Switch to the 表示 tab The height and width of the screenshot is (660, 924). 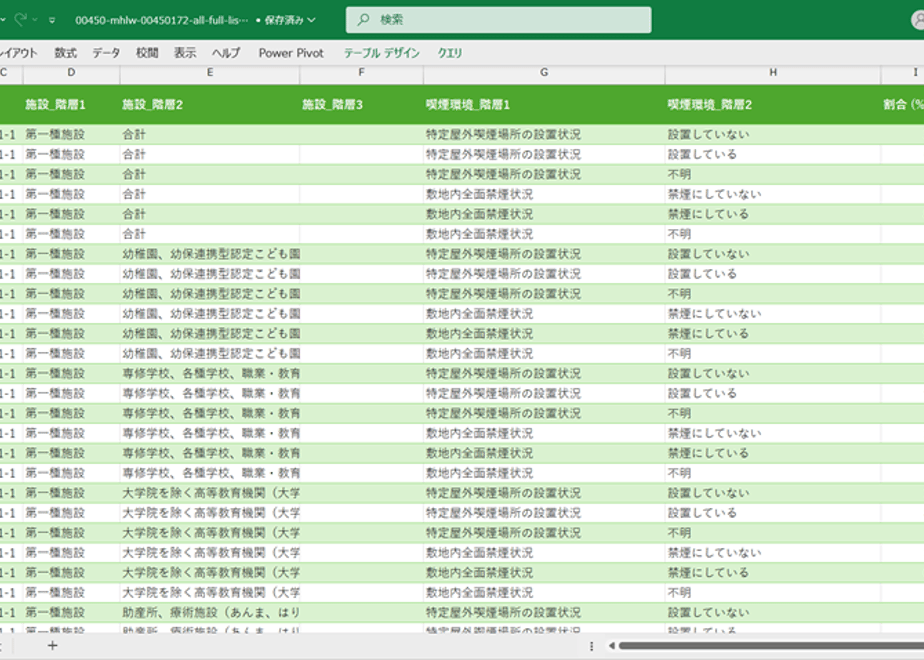pyautogui.click(x=185, y=53)
